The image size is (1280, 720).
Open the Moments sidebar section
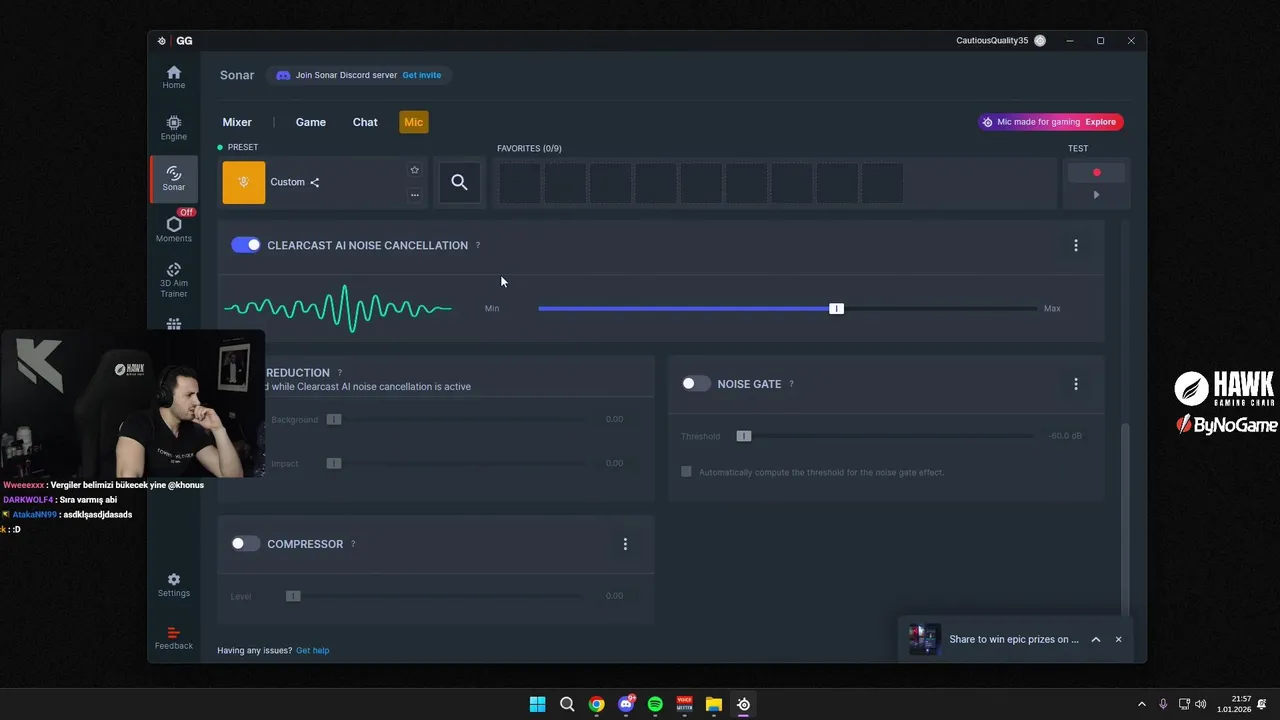(x=174, y=229)
